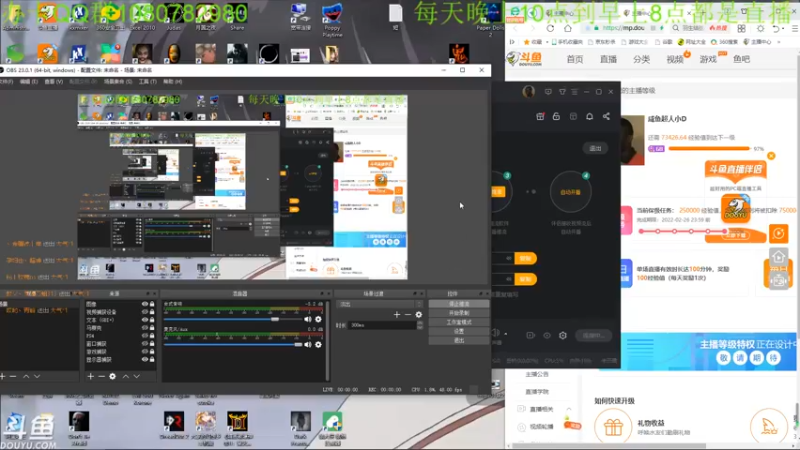The width and height of the screenshot is (800, 450).
Task: Open desktop audio channel gear settings
Action: pyautogui.click(x=318, y=319)
